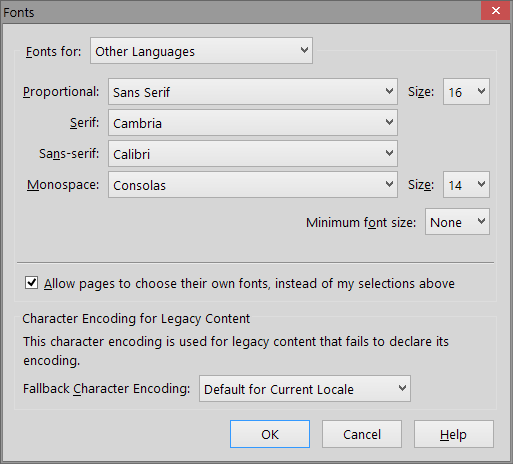Image resolution: width=513 pixels, height=464 pixels.
Task: Close the Fonts dialog window
Action: (x=496, y=11)
